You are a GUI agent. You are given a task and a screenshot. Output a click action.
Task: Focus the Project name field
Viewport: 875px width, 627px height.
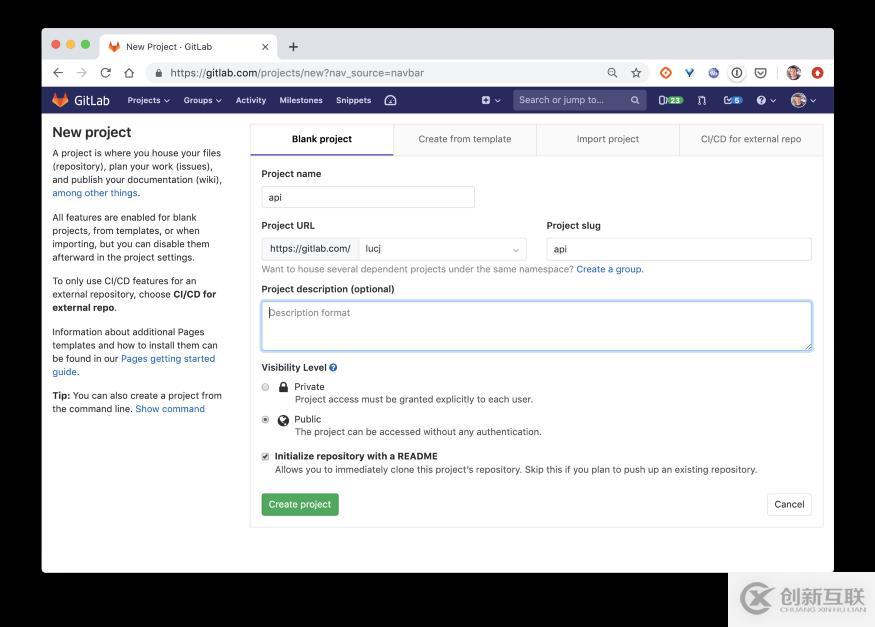pyautogui.click(x=368, y=197)
